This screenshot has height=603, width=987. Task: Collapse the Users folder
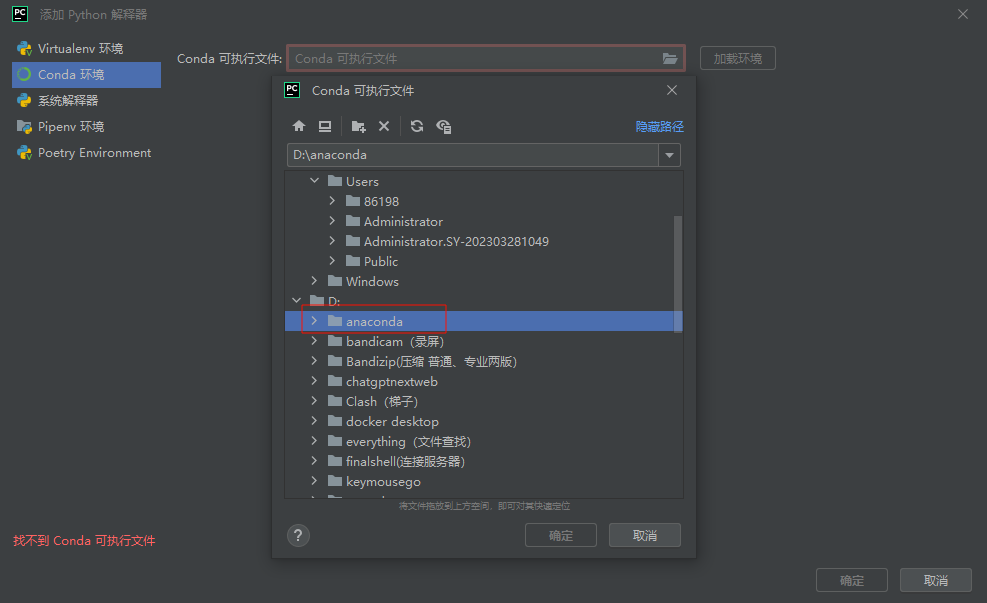tap(315, 181)
